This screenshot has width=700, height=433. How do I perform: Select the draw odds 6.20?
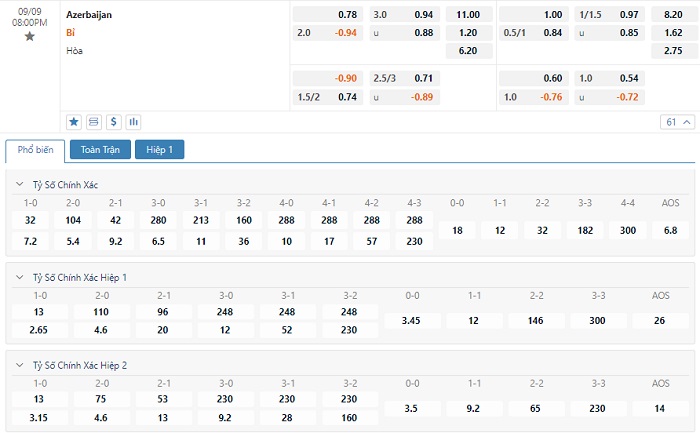coord(467,51)
